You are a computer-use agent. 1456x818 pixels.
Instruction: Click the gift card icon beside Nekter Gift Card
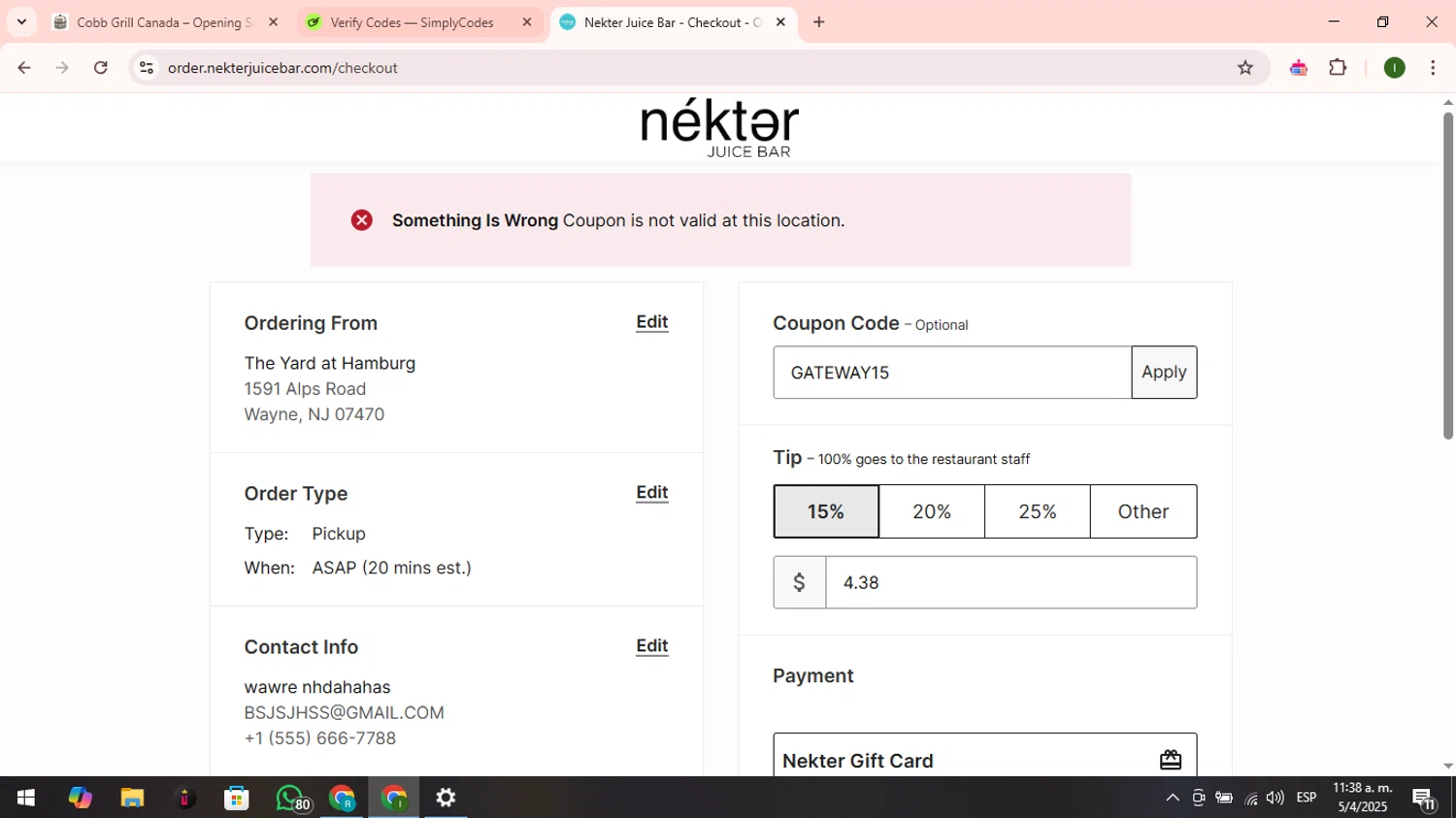coord(1171,760)
